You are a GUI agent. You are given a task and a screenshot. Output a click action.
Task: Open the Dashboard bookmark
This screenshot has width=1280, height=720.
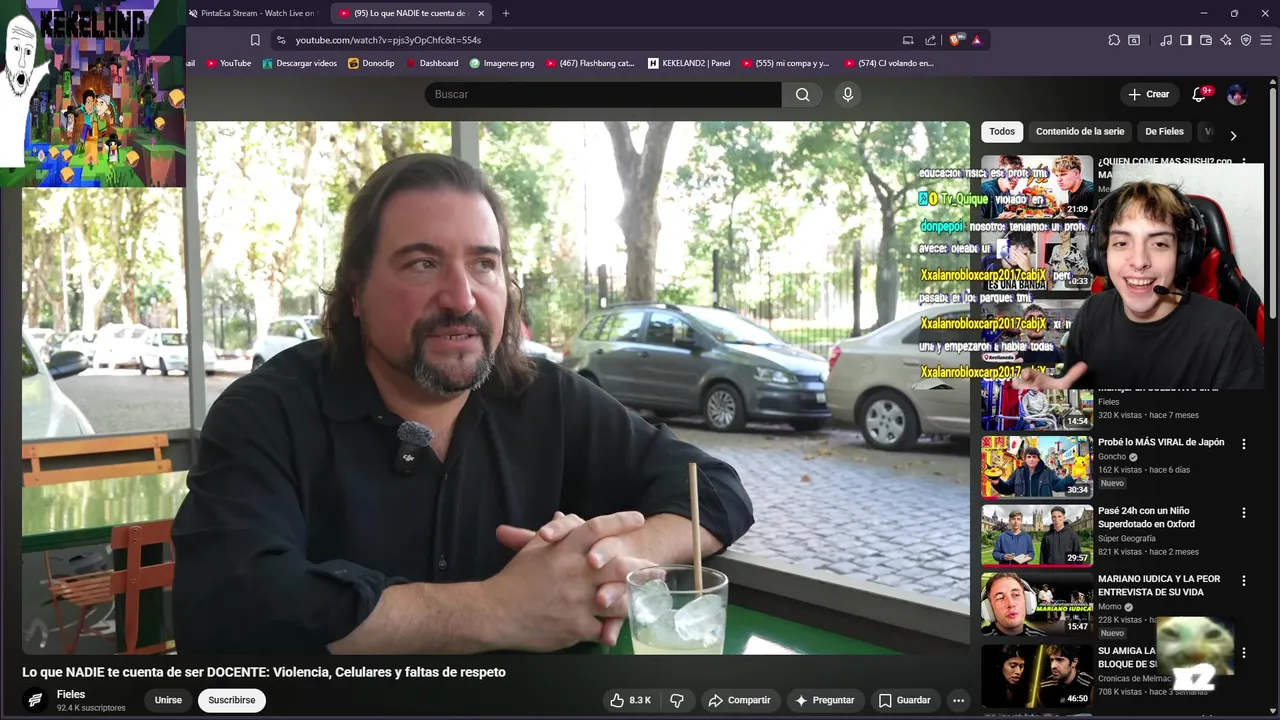431,63
